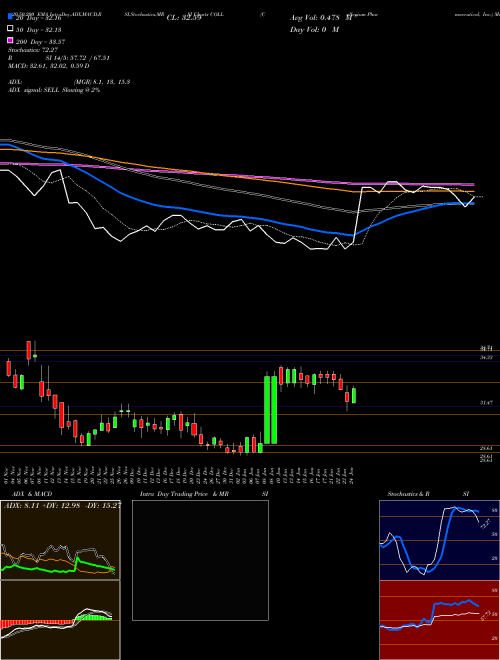Click the 31.47 price axis label
Image resolution: width=500 pixels, height=660 pixels.
coord(486,403)
